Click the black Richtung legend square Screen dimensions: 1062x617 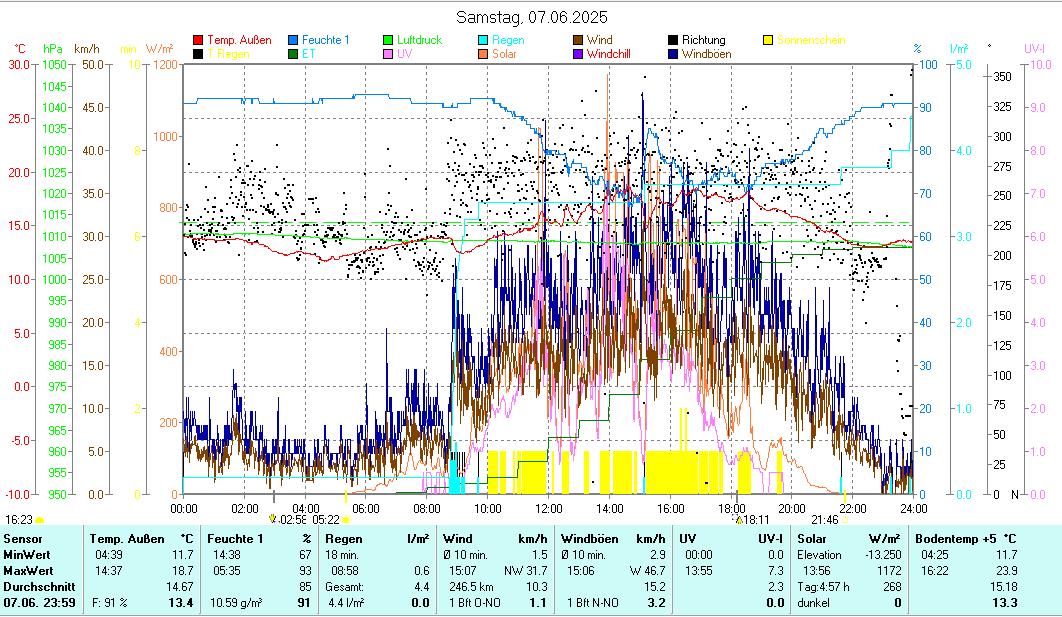coord(673,40)
